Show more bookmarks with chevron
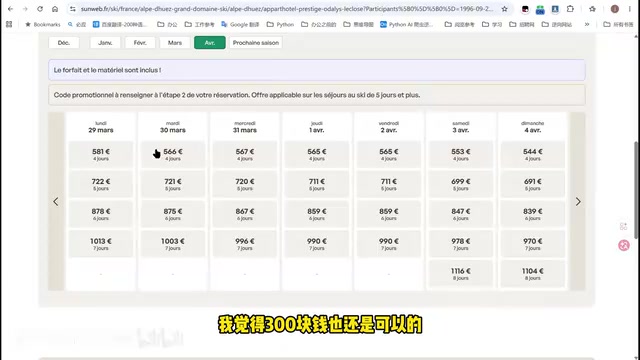The height and width of the screenshot is (360, 640). tap(587, 24)
